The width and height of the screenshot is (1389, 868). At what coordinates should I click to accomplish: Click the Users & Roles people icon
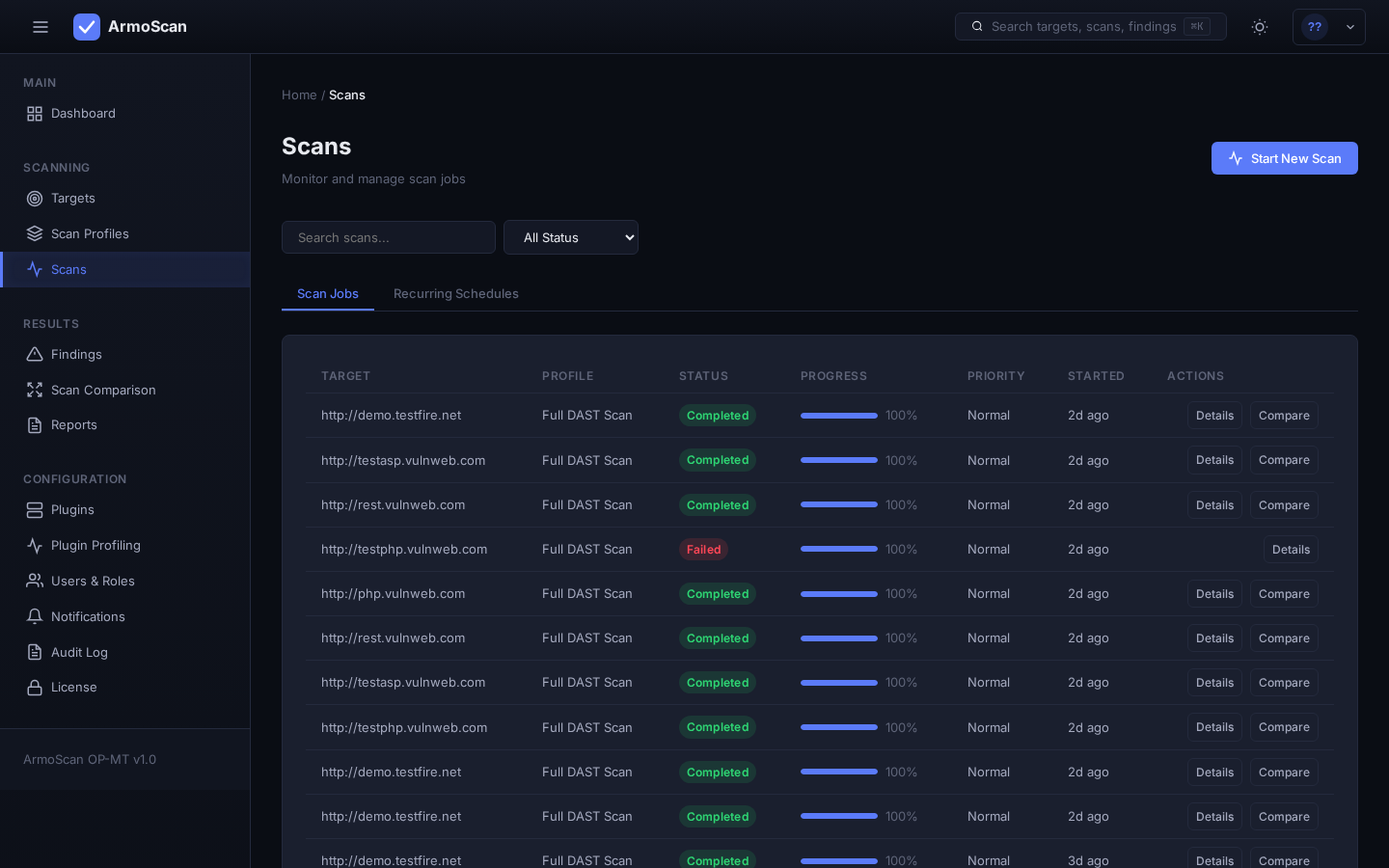(x=35, y=581)
